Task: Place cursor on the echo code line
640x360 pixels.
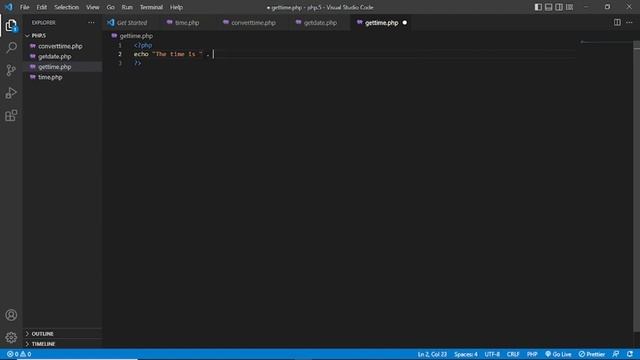Action: click(x=173, y=54)
